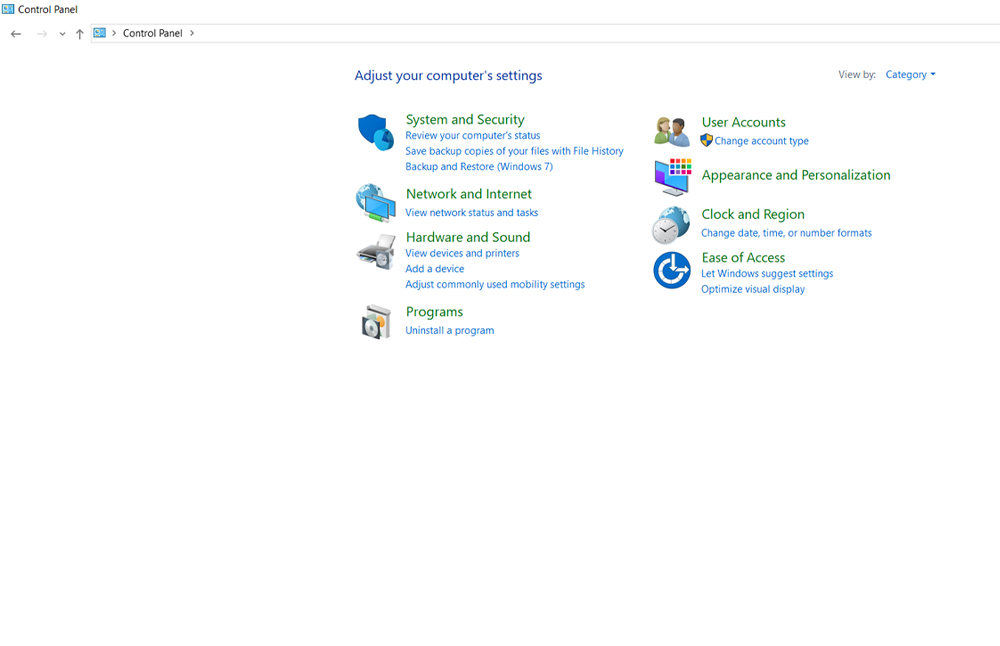
Task: Open Uninstall a program link
Action: [449, 331]
